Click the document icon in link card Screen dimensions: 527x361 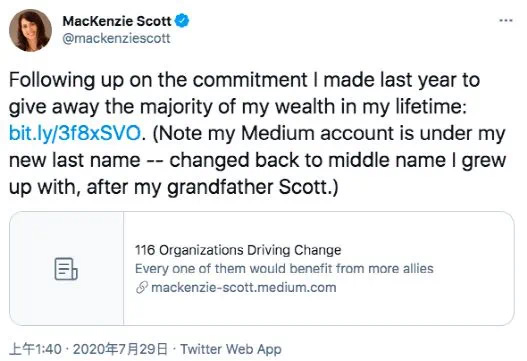[x=66, y=269]
